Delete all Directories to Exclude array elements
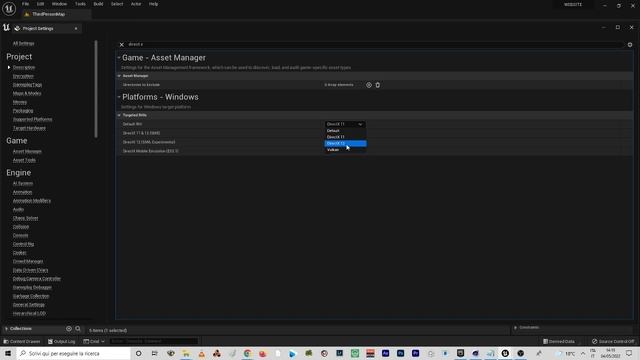The image size is (640, 360). (378, 85)
